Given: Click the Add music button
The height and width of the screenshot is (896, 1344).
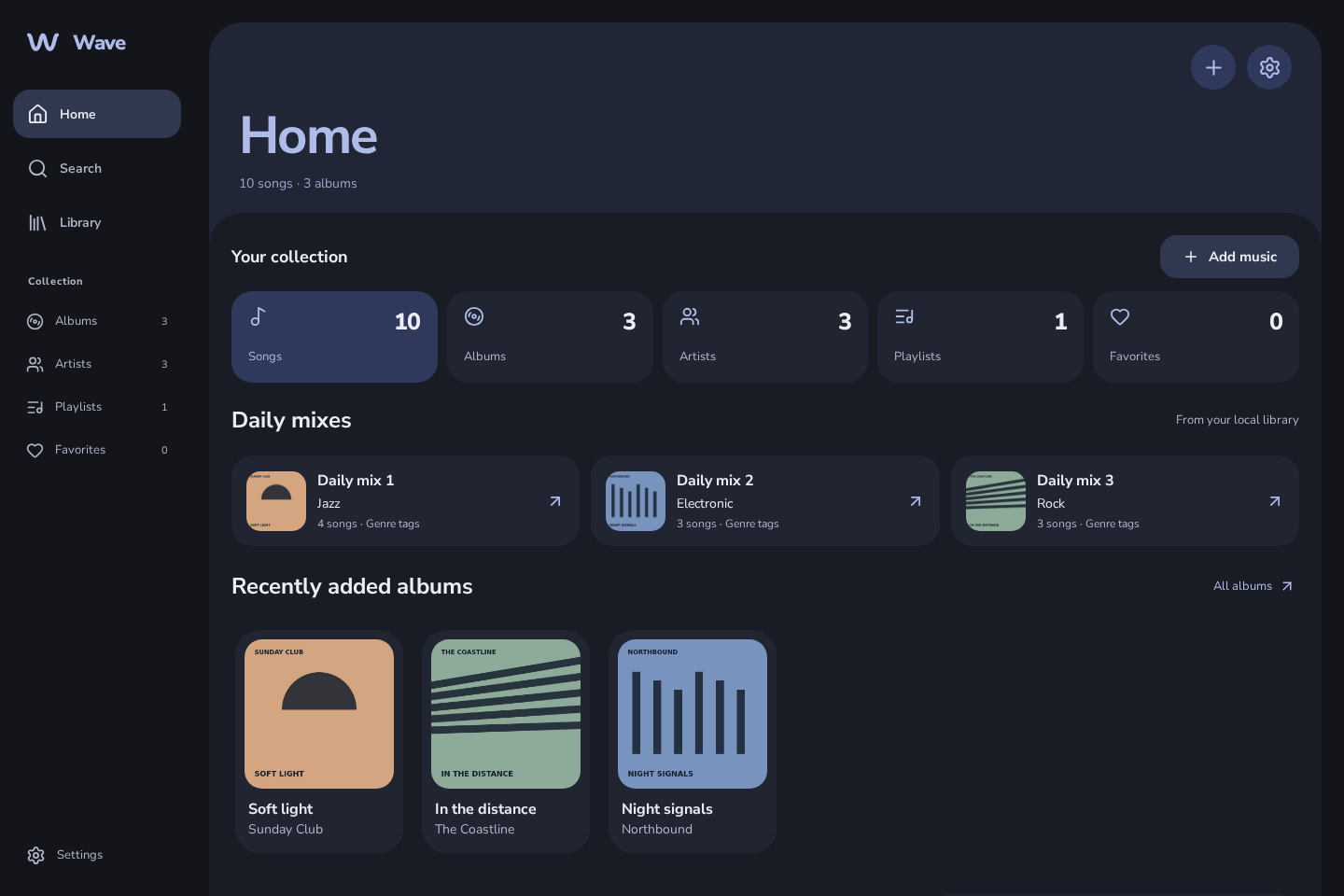Looking at the screenshot, I should [x=1229, y=257].
